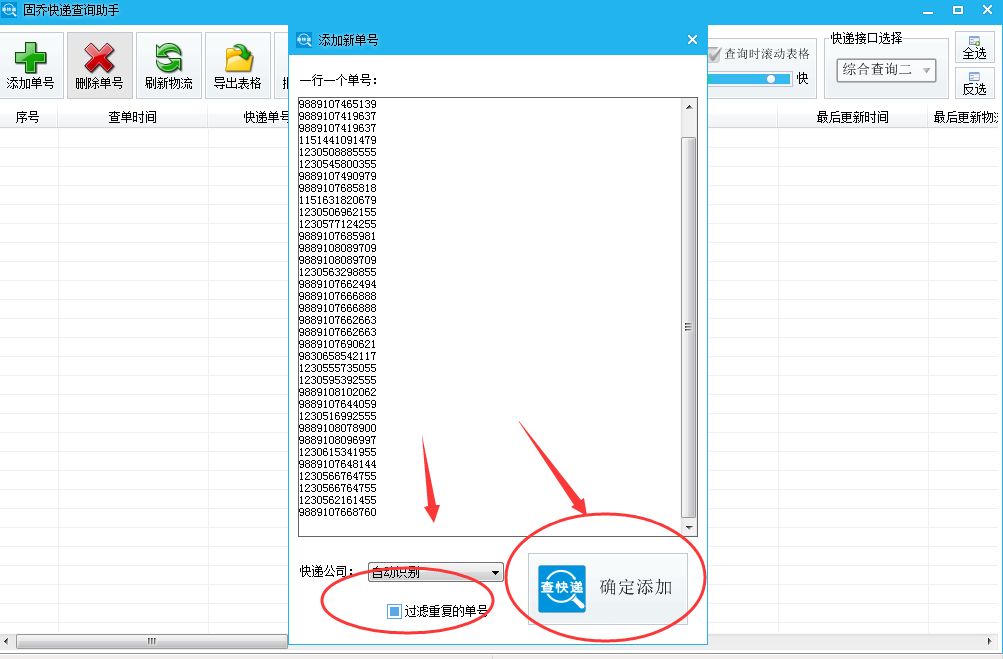Minimize the 固乔快递查询助手 main window
Screen dimensions: 1003x659
pos(928,11)
